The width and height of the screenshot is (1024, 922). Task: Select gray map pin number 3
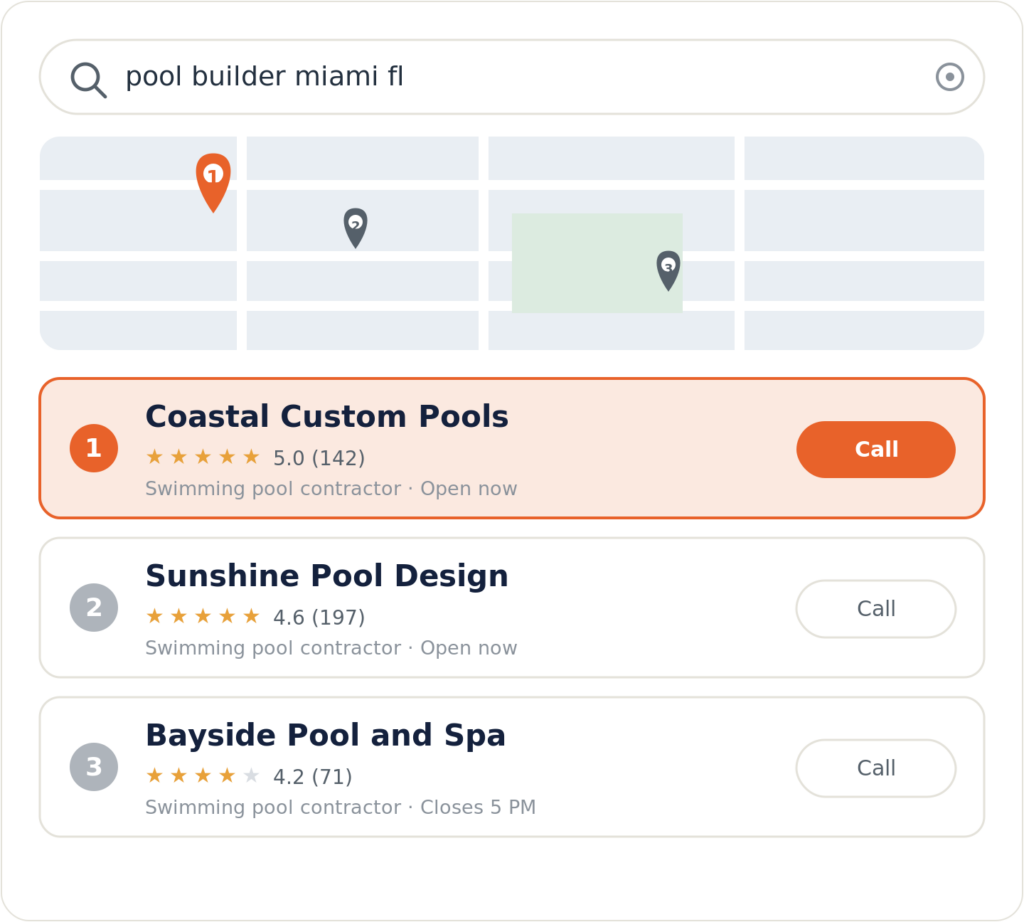click(x=668, y=270)
